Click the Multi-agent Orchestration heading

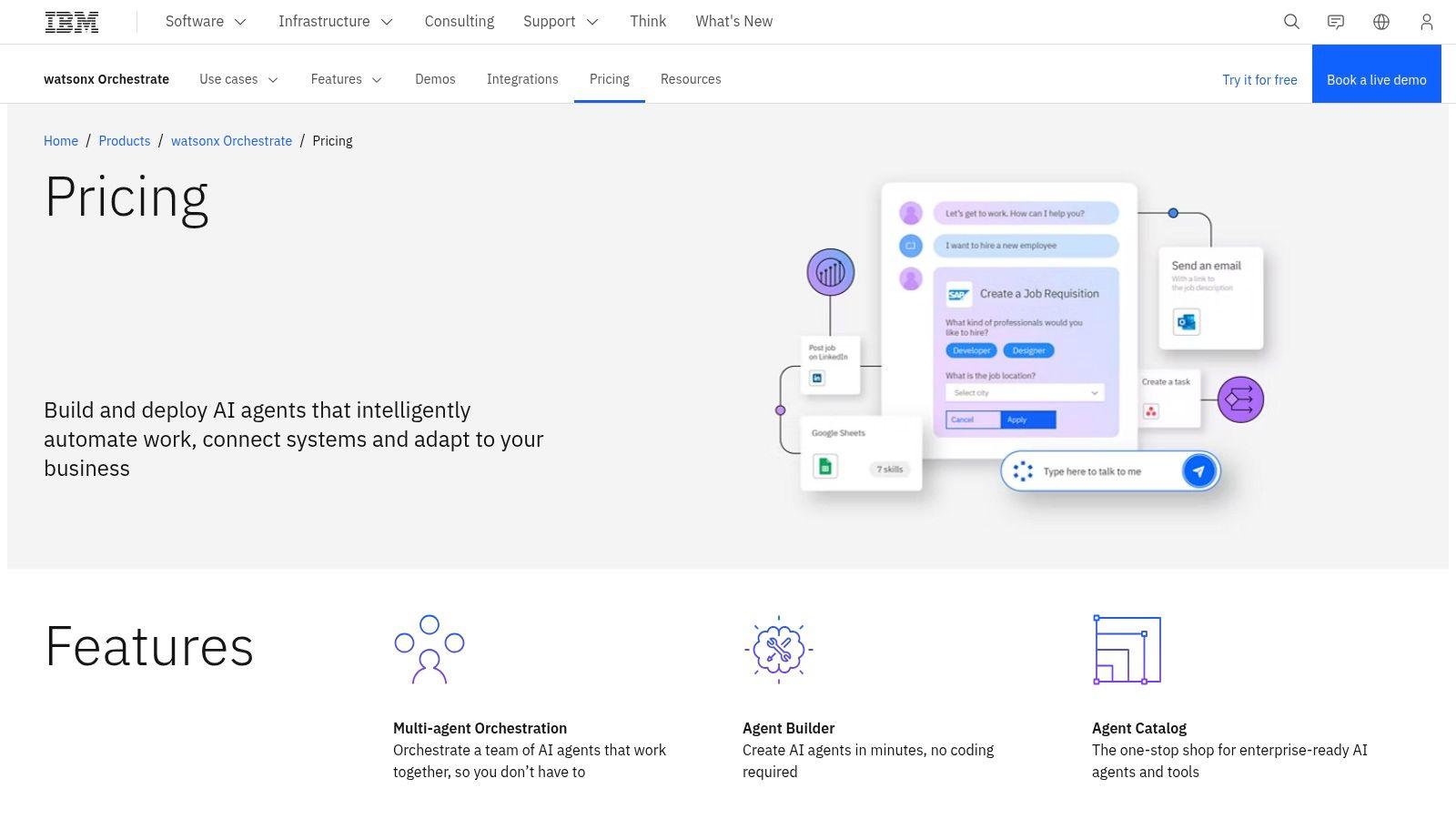tap(480, 728)
